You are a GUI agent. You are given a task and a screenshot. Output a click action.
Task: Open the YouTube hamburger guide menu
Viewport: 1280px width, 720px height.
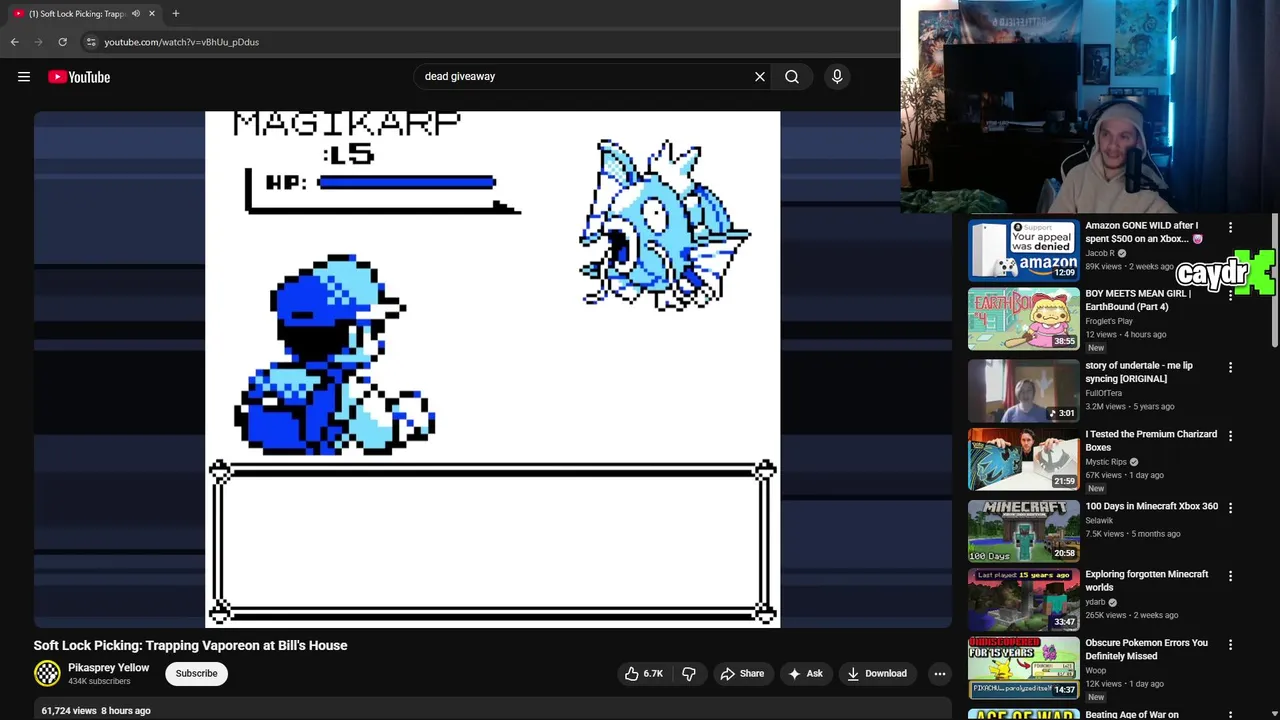tap(24, 77)
